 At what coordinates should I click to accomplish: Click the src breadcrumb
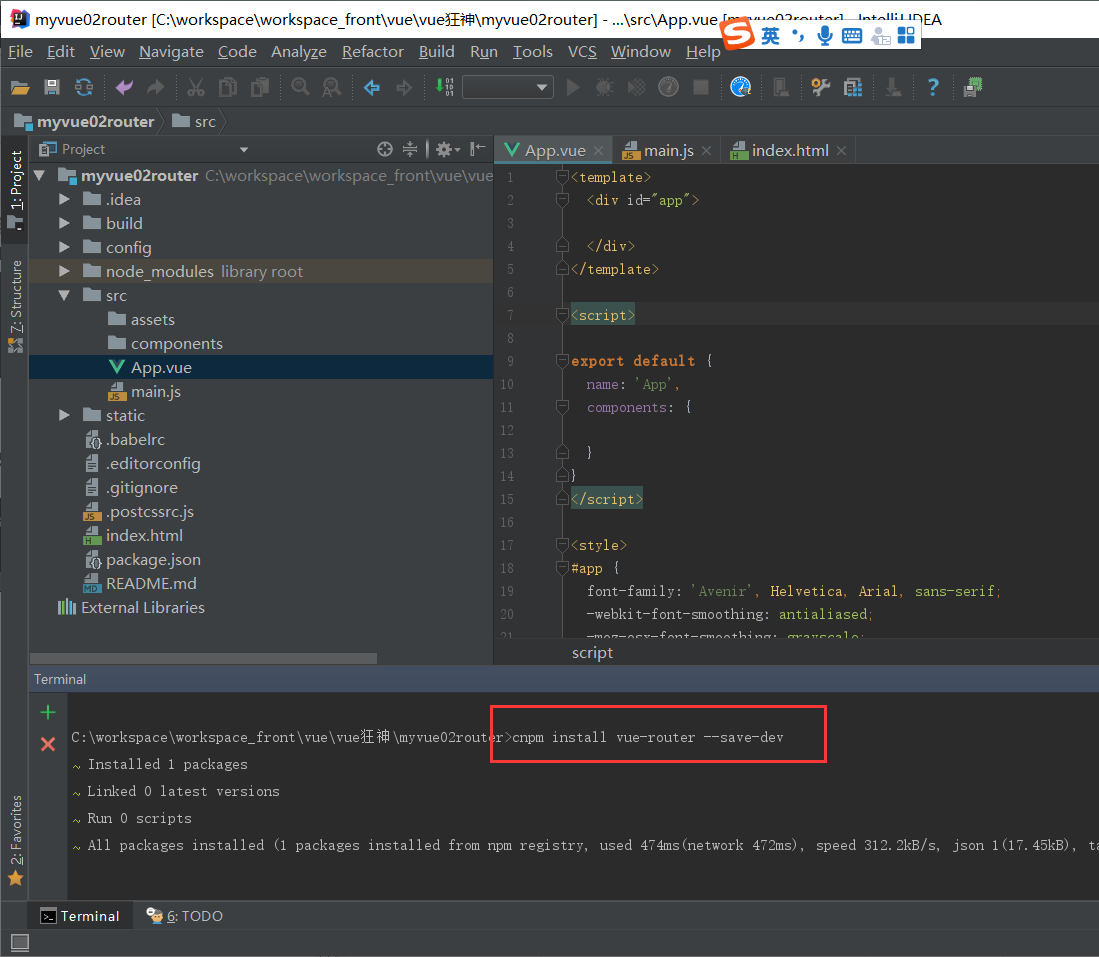click(195, 121)
